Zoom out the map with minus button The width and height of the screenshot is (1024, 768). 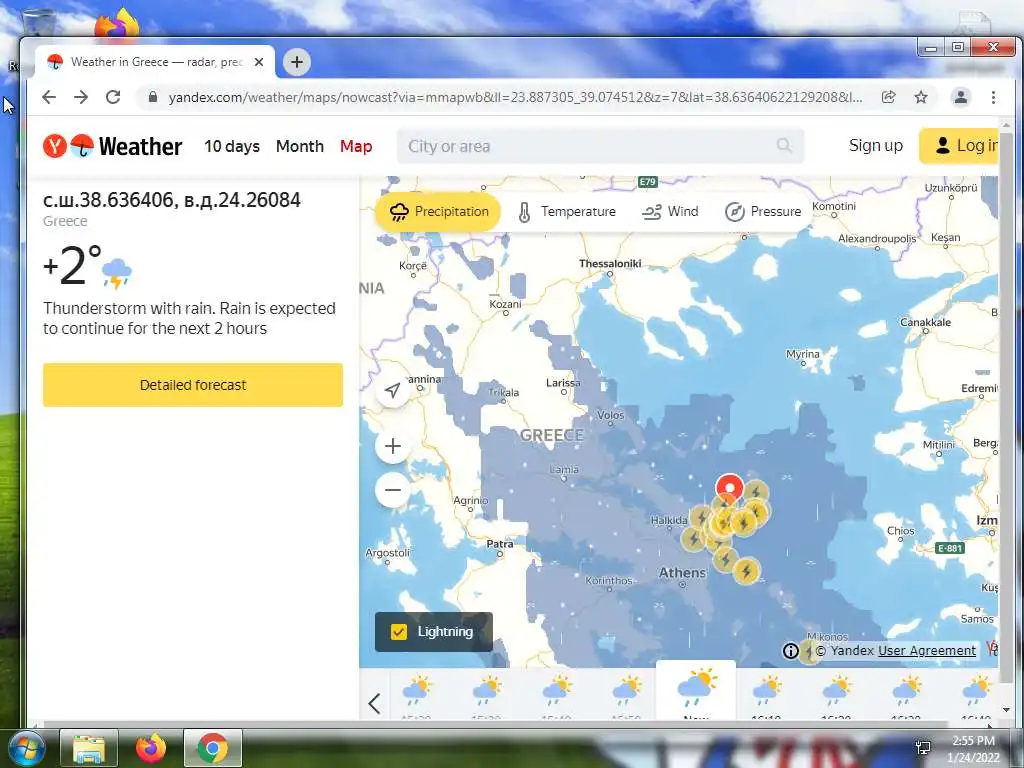point(392,490)
